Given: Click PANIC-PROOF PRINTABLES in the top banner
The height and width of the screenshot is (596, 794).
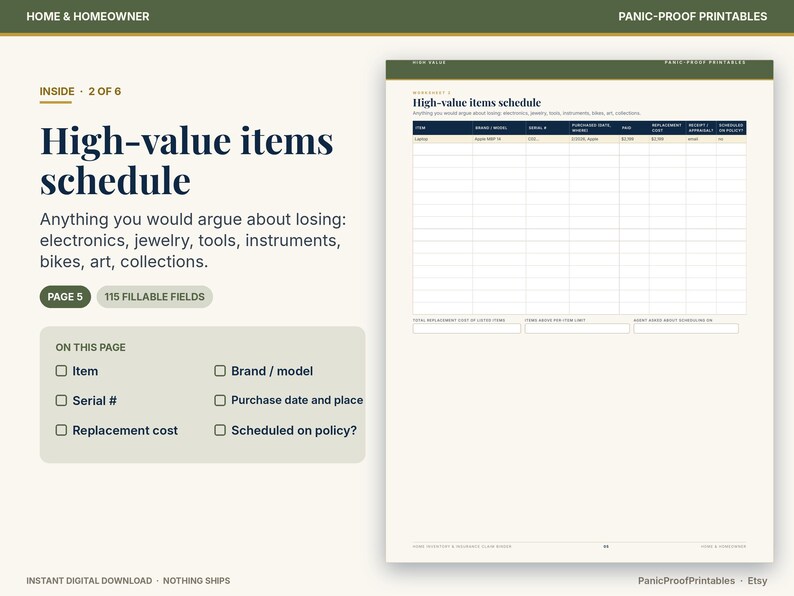Looking at the screenshot, I should [x=692, y=16].
